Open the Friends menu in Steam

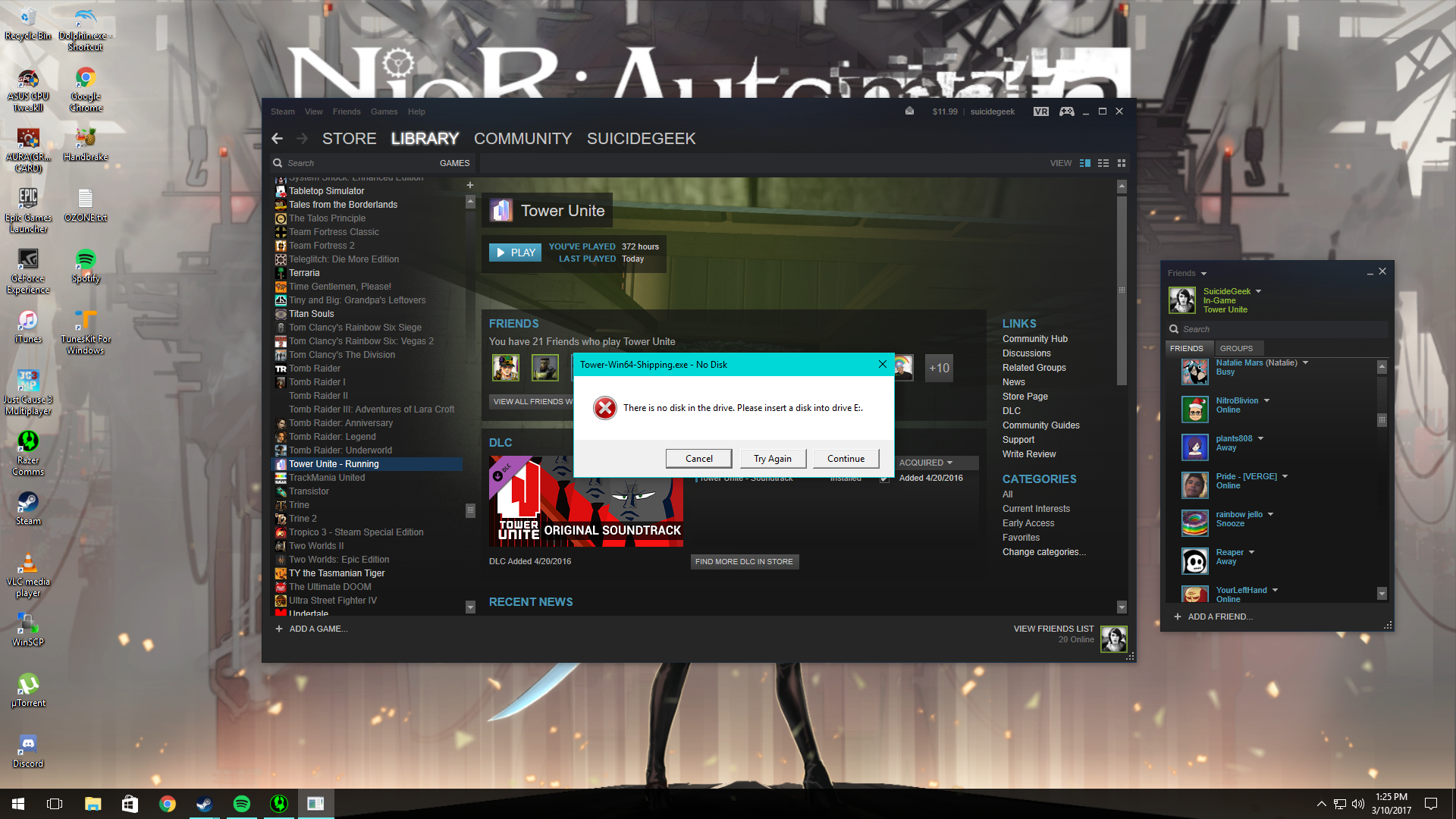click(x=347, y=111)
